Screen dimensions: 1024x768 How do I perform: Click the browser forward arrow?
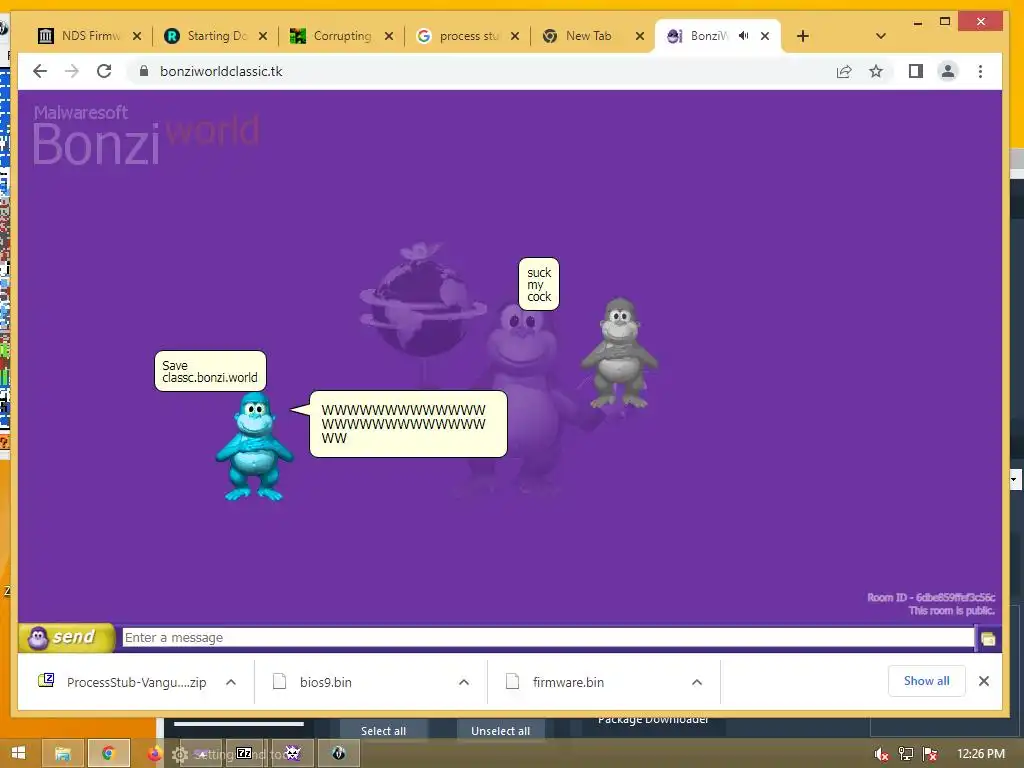[72, 71]
